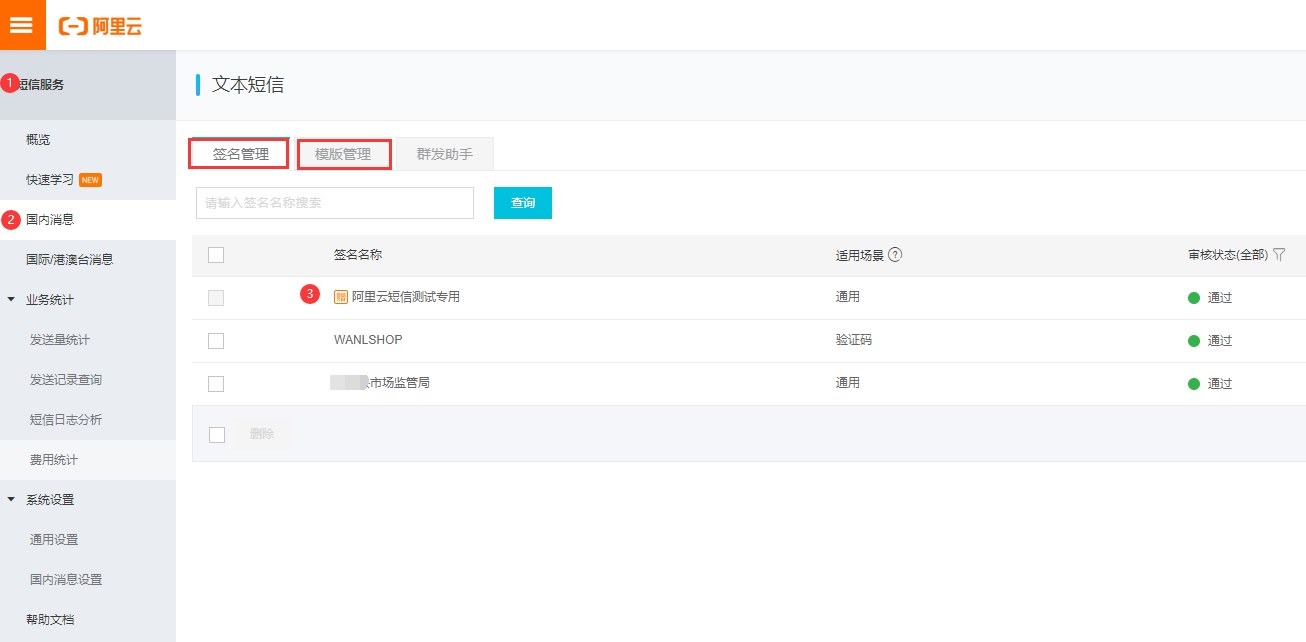The width and height of the screenshot is (1306, 642).
Task: Focus the 请输入签名名称搜索 input field
Action: point(335,203)
